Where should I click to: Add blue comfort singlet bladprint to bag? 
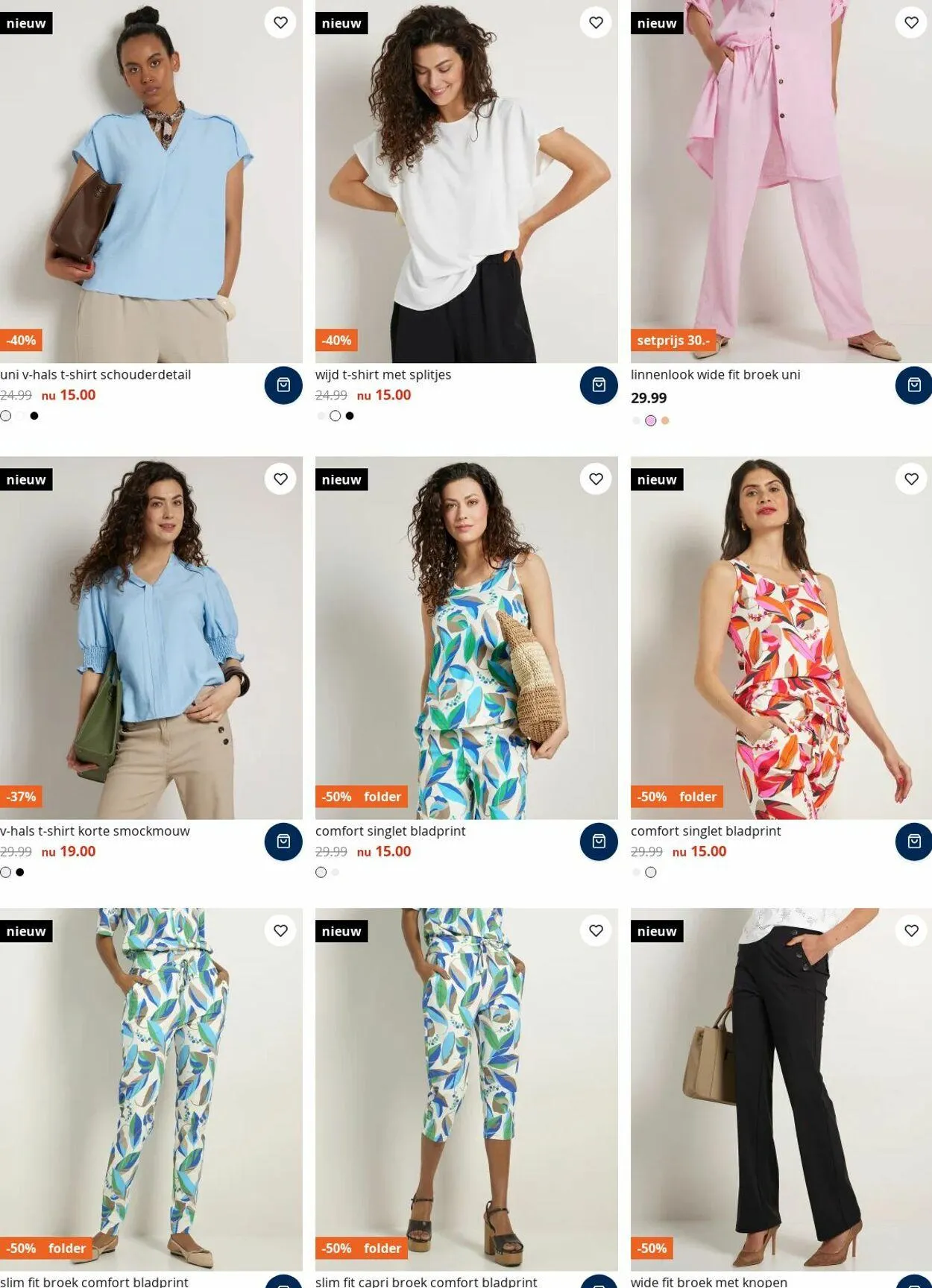point(599,842)
